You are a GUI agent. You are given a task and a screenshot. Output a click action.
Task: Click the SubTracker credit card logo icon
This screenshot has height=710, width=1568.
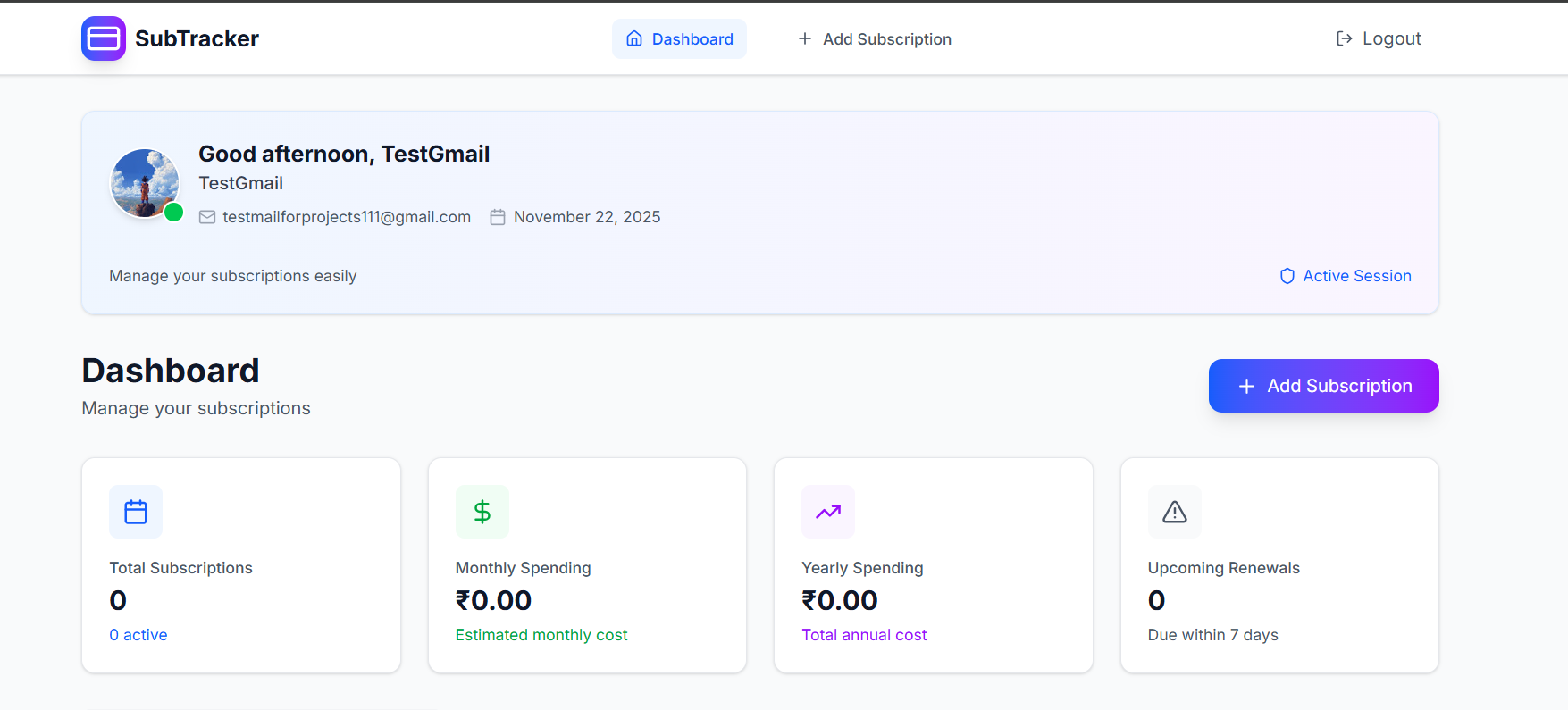[104, 38]
